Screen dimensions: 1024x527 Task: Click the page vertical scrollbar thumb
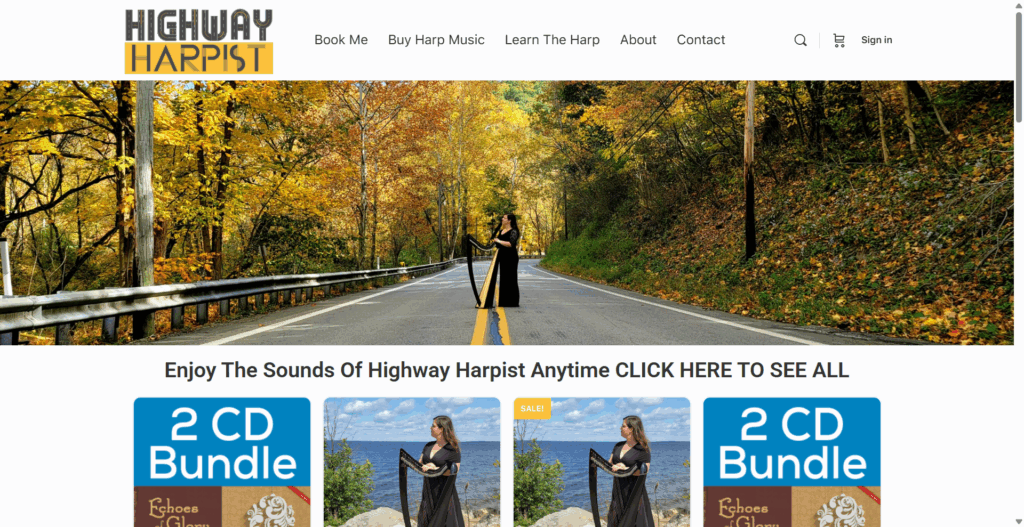click(1019, 63)
